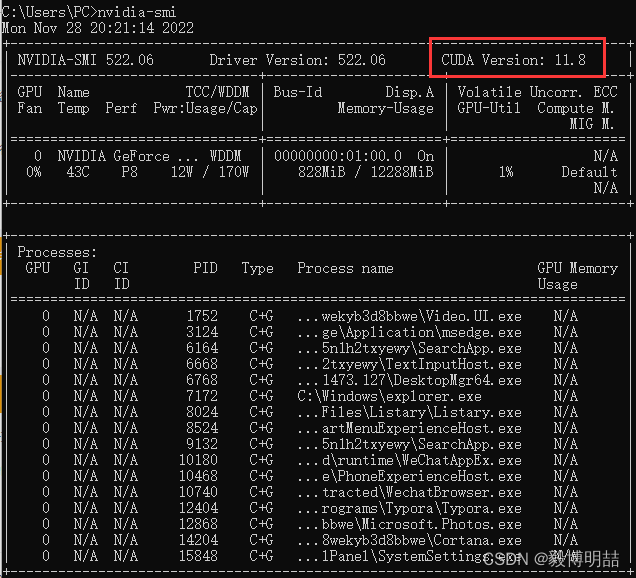This screenshot has width=636, height=578.
Task: Click PID '8024' in process list
Action: [202, 412]
